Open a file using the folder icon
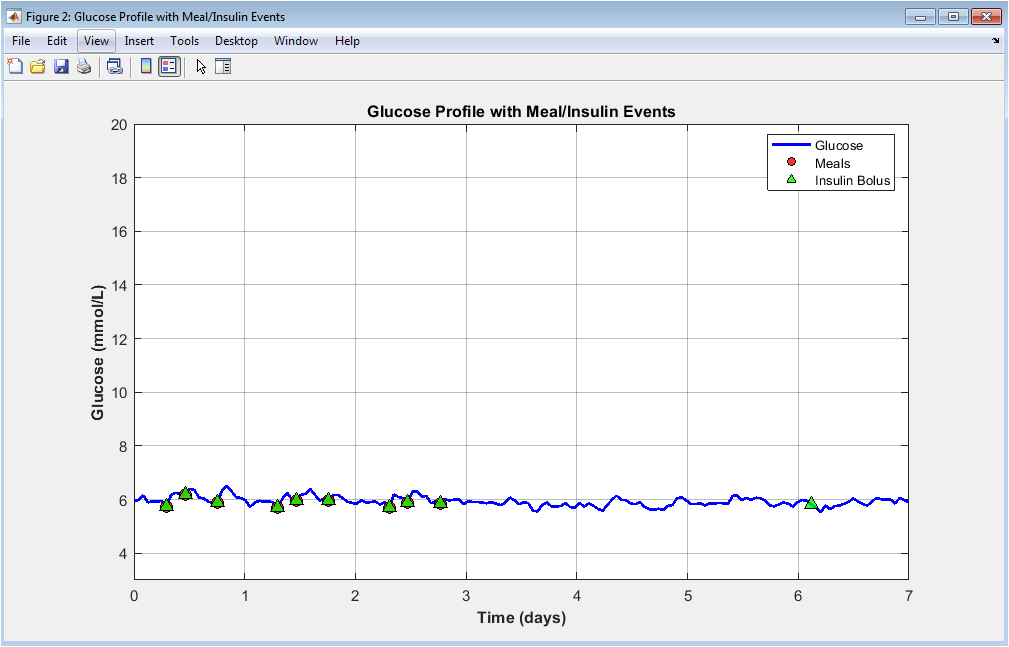The image size is (1009, 647). 38,67
